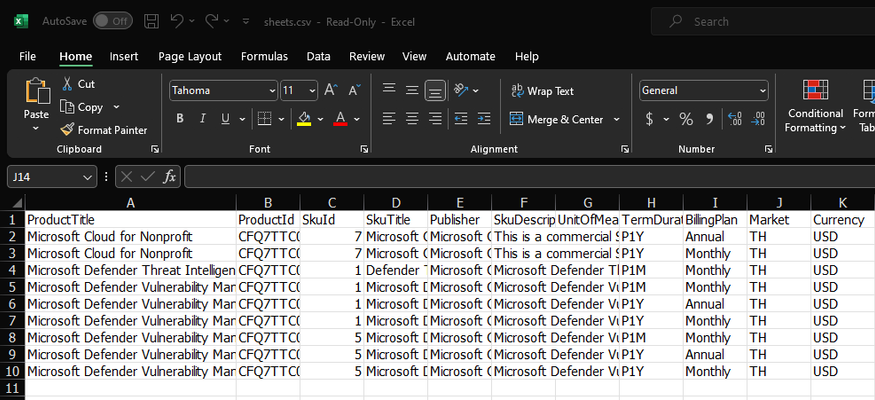Expand the Copy dropdown arrow

(117, 107)
